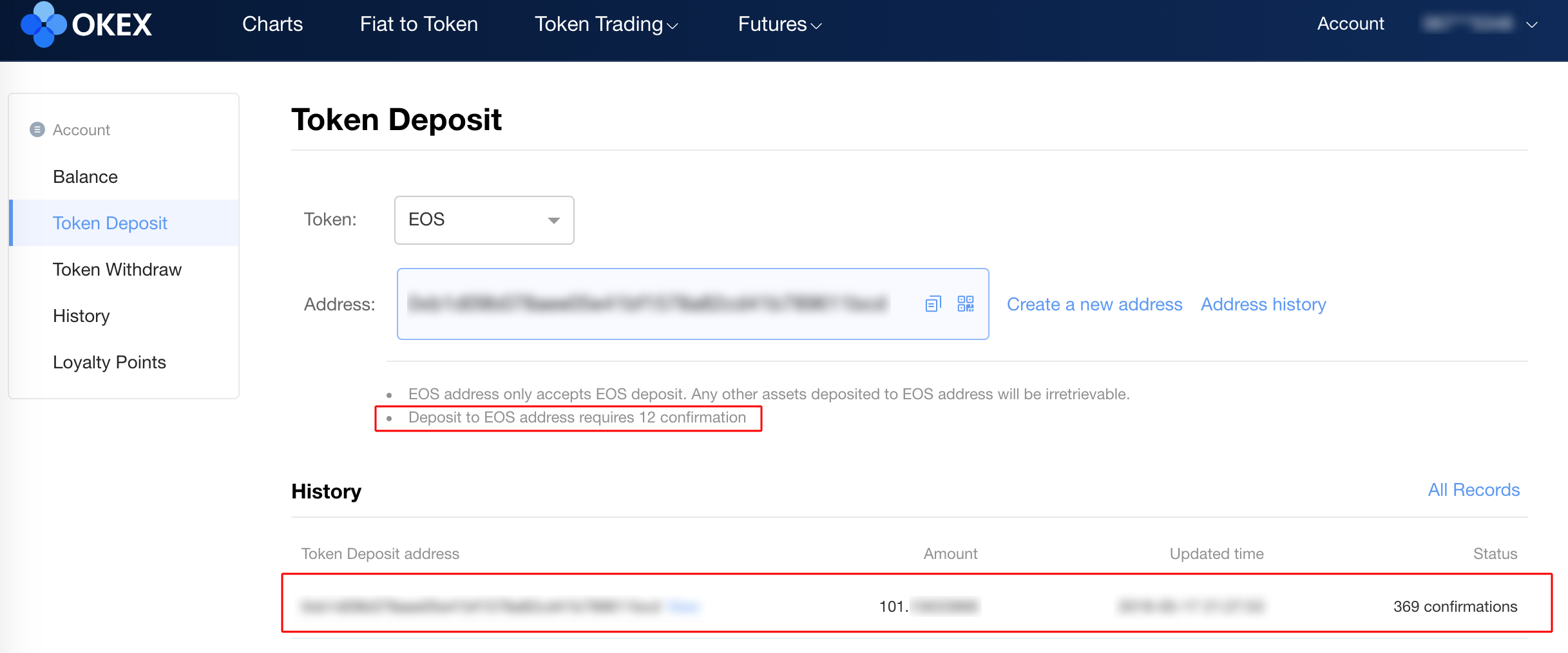Click the Token Deposit page heading
The image size is (1568, 653).
tap(396, 120)
